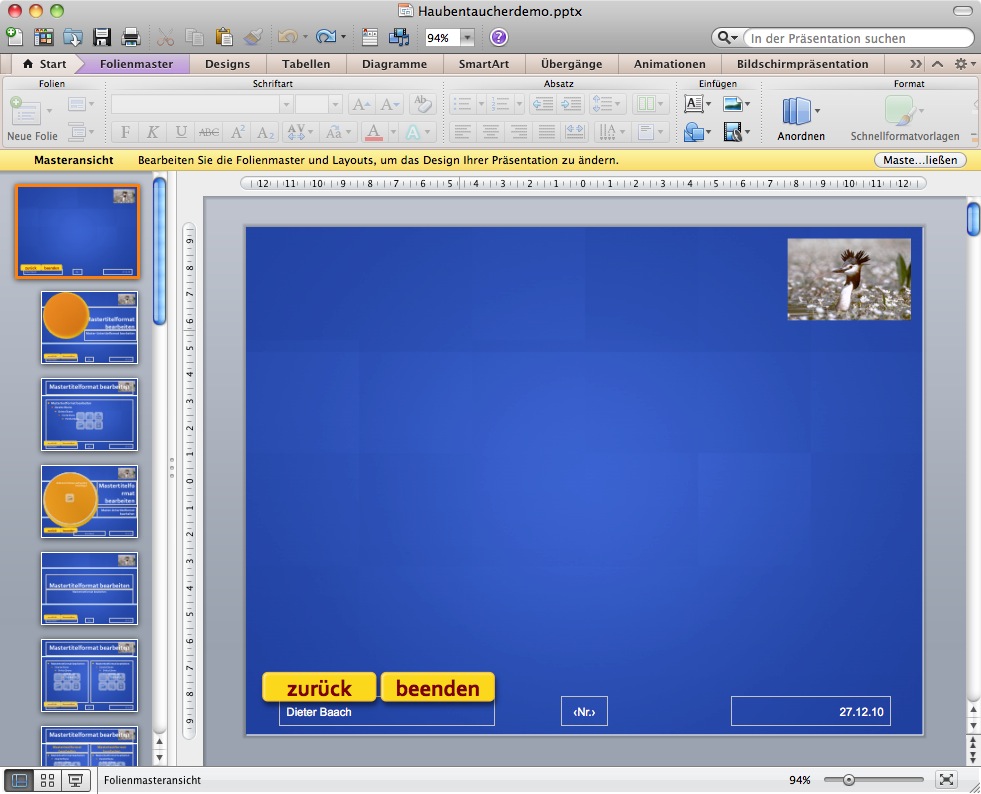
Task: Click the Insert Shape icon
Action: [x=693, y=131]
